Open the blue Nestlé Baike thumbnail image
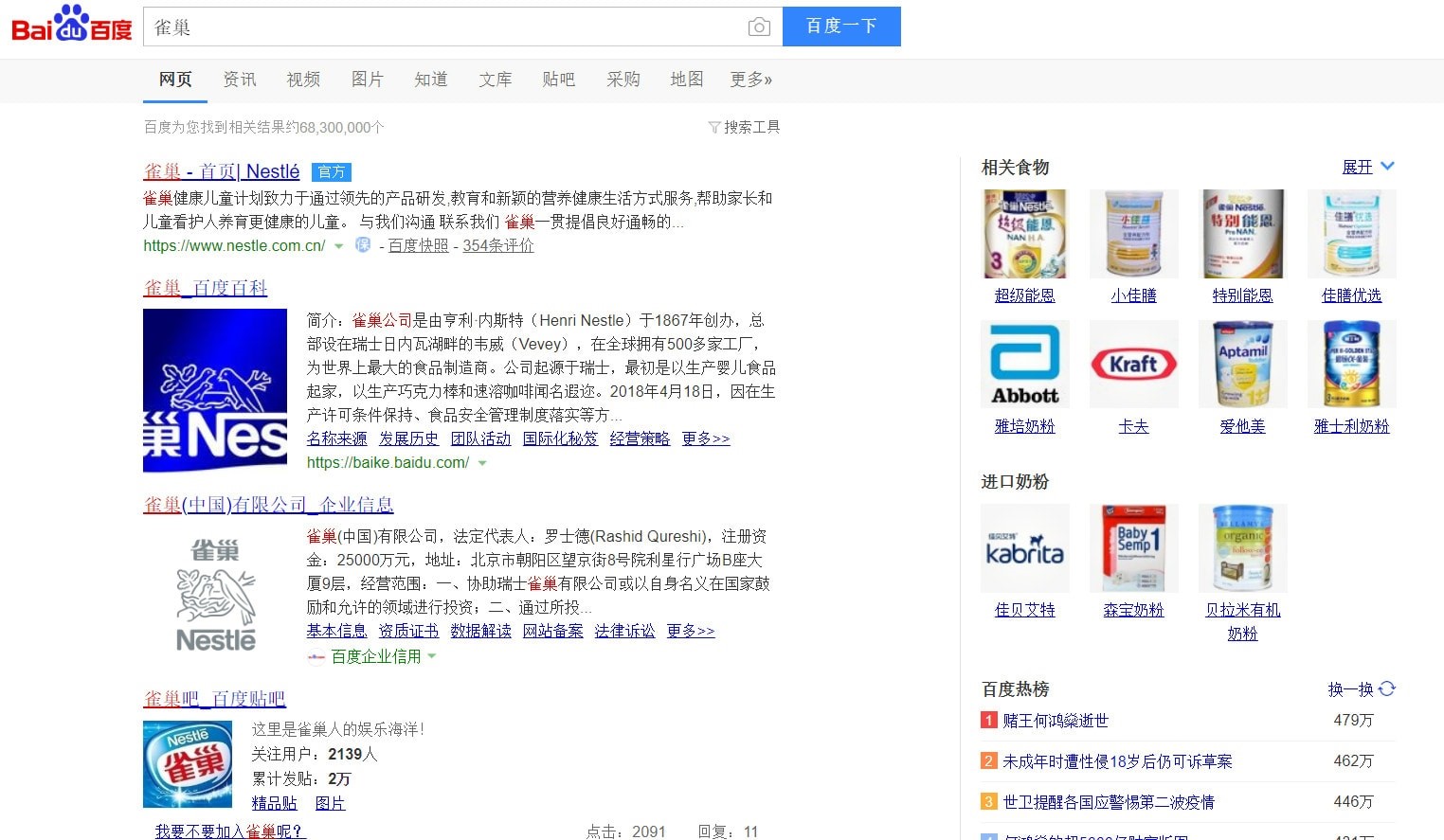The width and height of the screenshot is (1444, 840). coord(215,390)
